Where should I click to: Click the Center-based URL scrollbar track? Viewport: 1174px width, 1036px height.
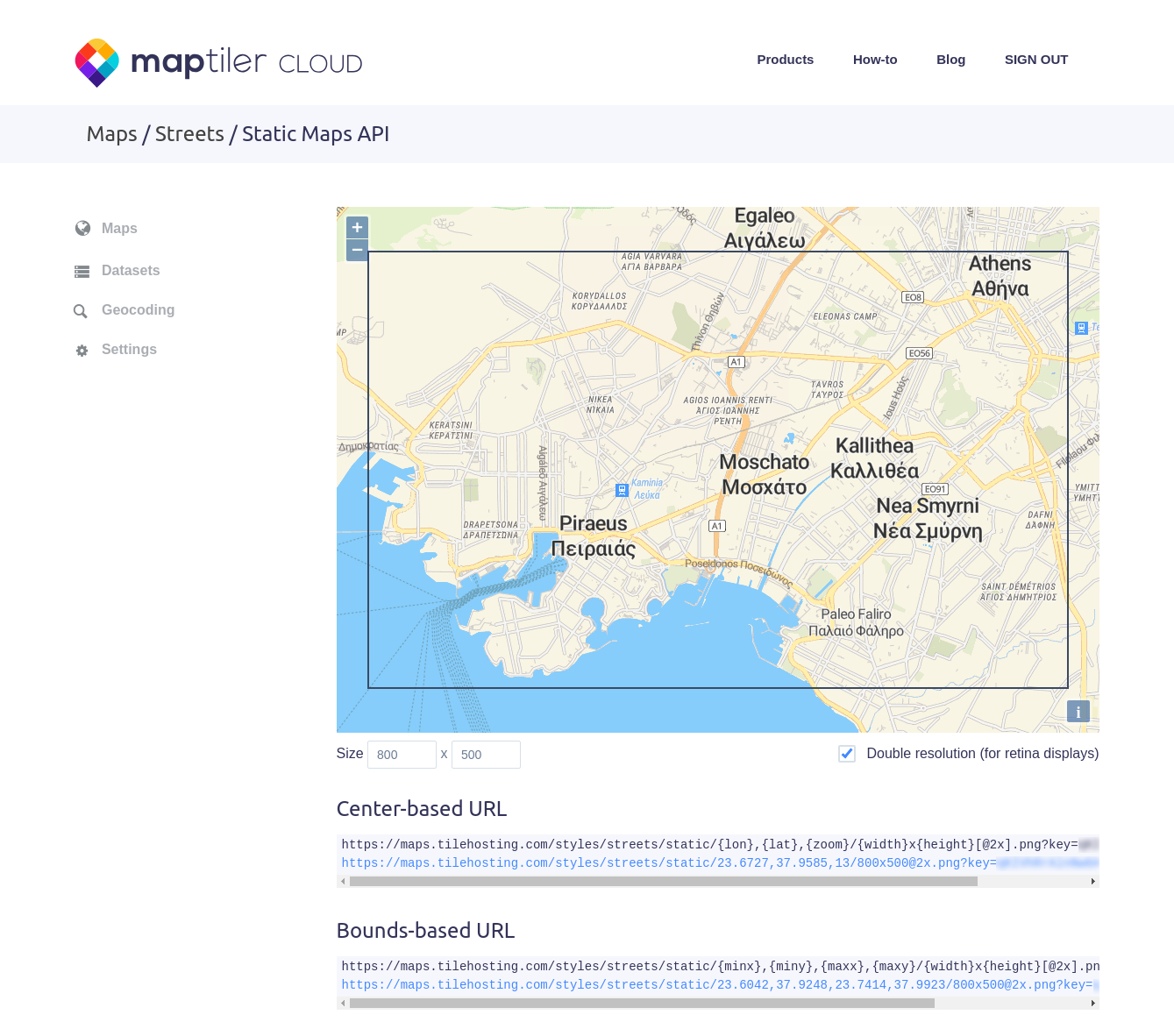pos(1035,882)
